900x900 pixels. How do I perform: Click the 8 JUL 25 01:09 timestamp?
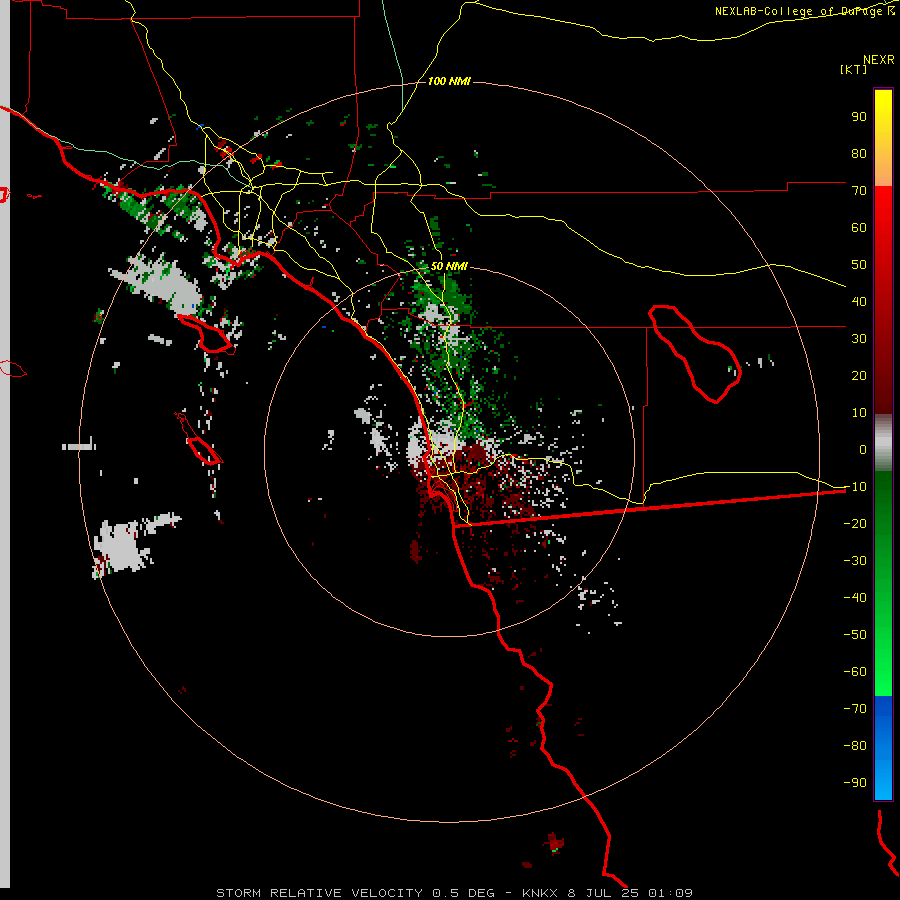(x=630, y=893)
